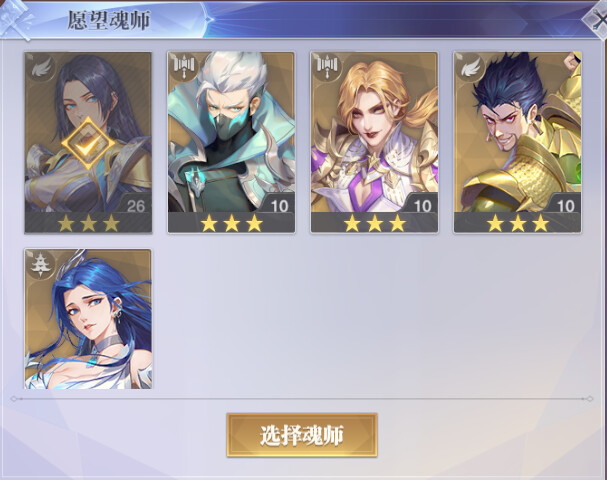The width and height of the screenshot is (607, 480).
Task: Click wing class icon on golden-armored man card
Action: click(470, 68)
